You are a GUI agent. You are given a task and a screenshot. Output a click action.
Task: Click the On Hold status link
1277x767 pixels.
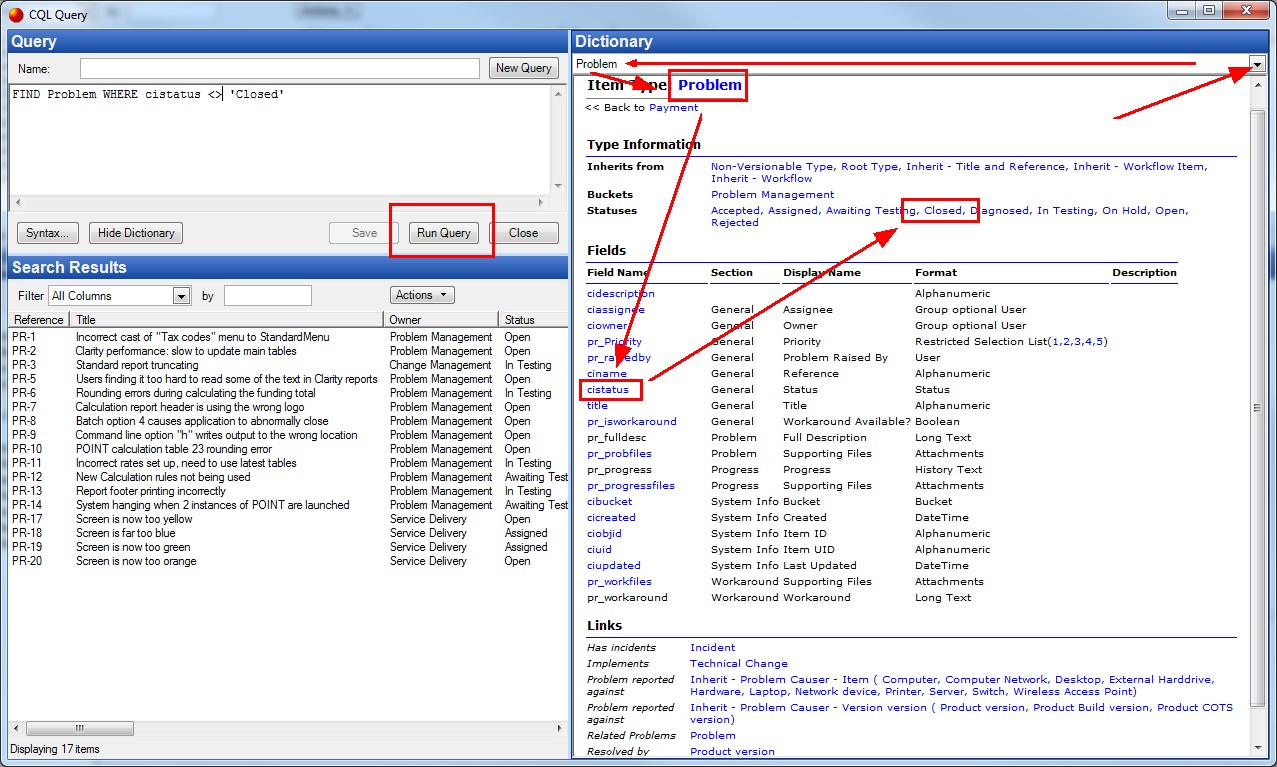(x=1125, y=211)
